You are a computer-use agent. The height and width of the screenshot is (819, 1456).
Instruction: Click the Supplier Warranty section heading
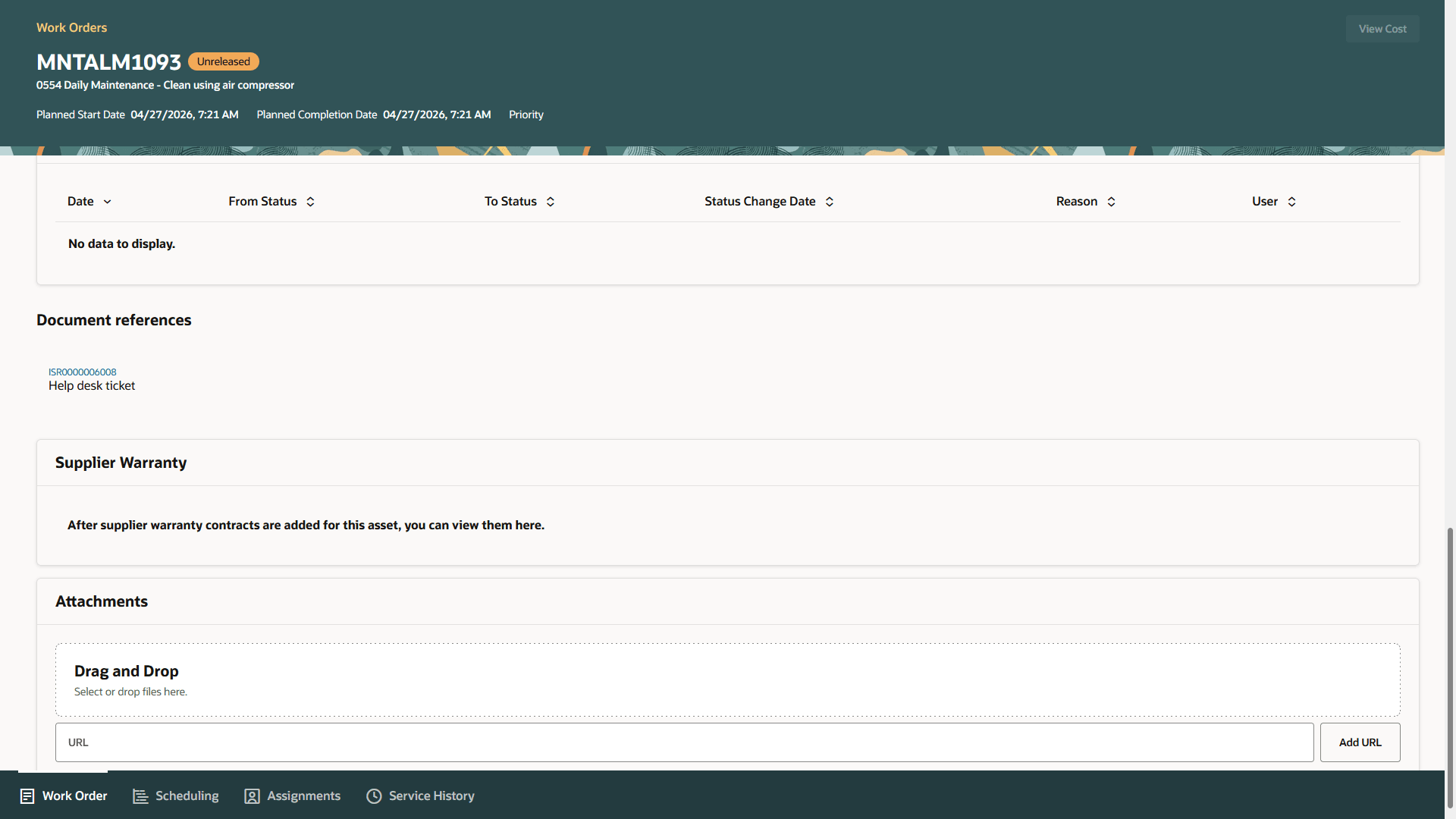click(121, 463)
